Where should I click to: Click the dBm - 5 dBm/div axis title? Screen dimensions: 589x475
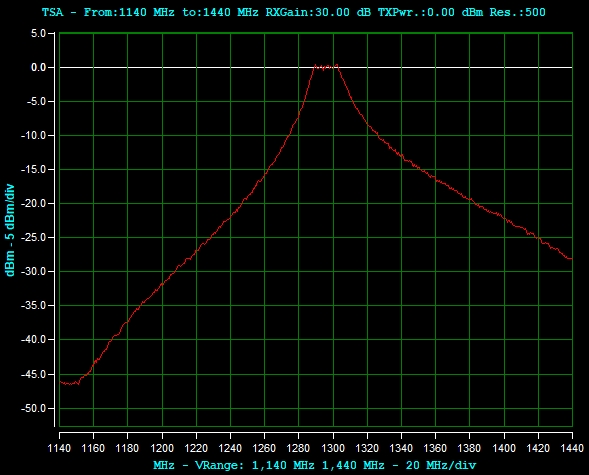click(x=10, y=230)
